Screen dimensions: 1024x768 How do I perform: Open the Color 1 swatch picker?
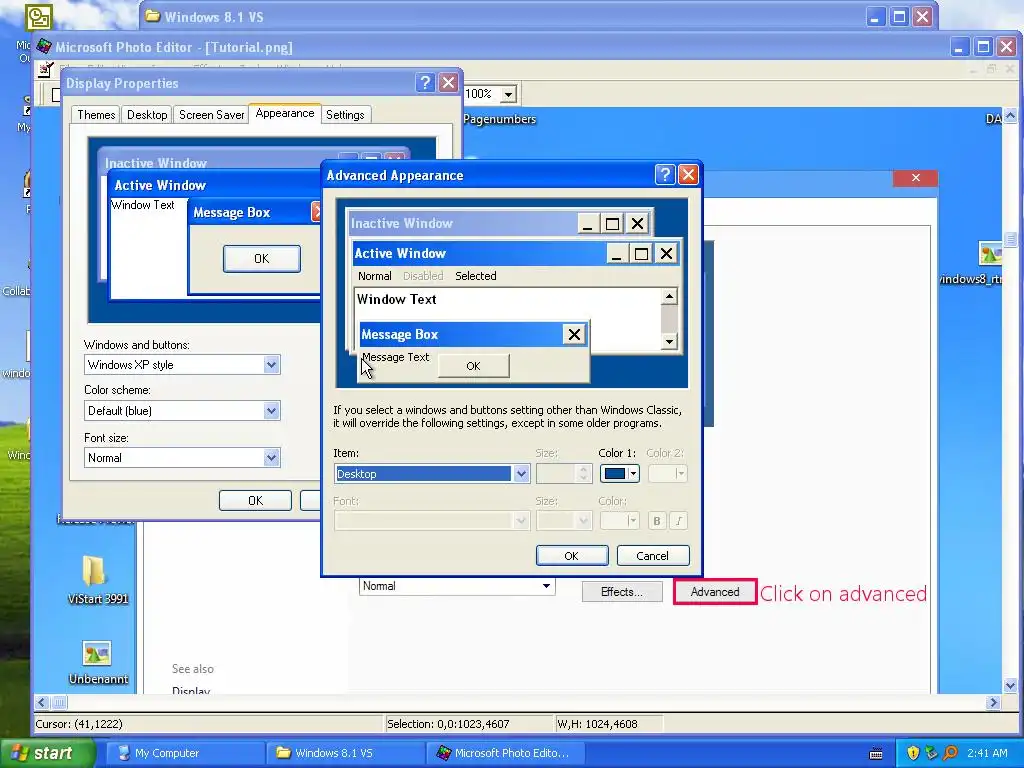(x=619, y=473)
